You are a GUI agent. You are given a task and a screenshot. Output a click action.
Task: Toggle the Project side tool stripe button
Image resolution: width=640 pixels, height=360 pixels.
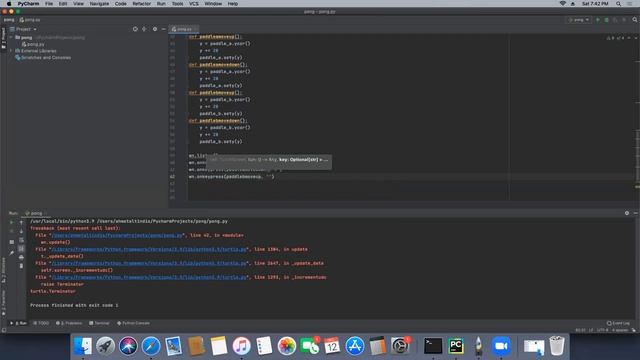click(3, 38)
